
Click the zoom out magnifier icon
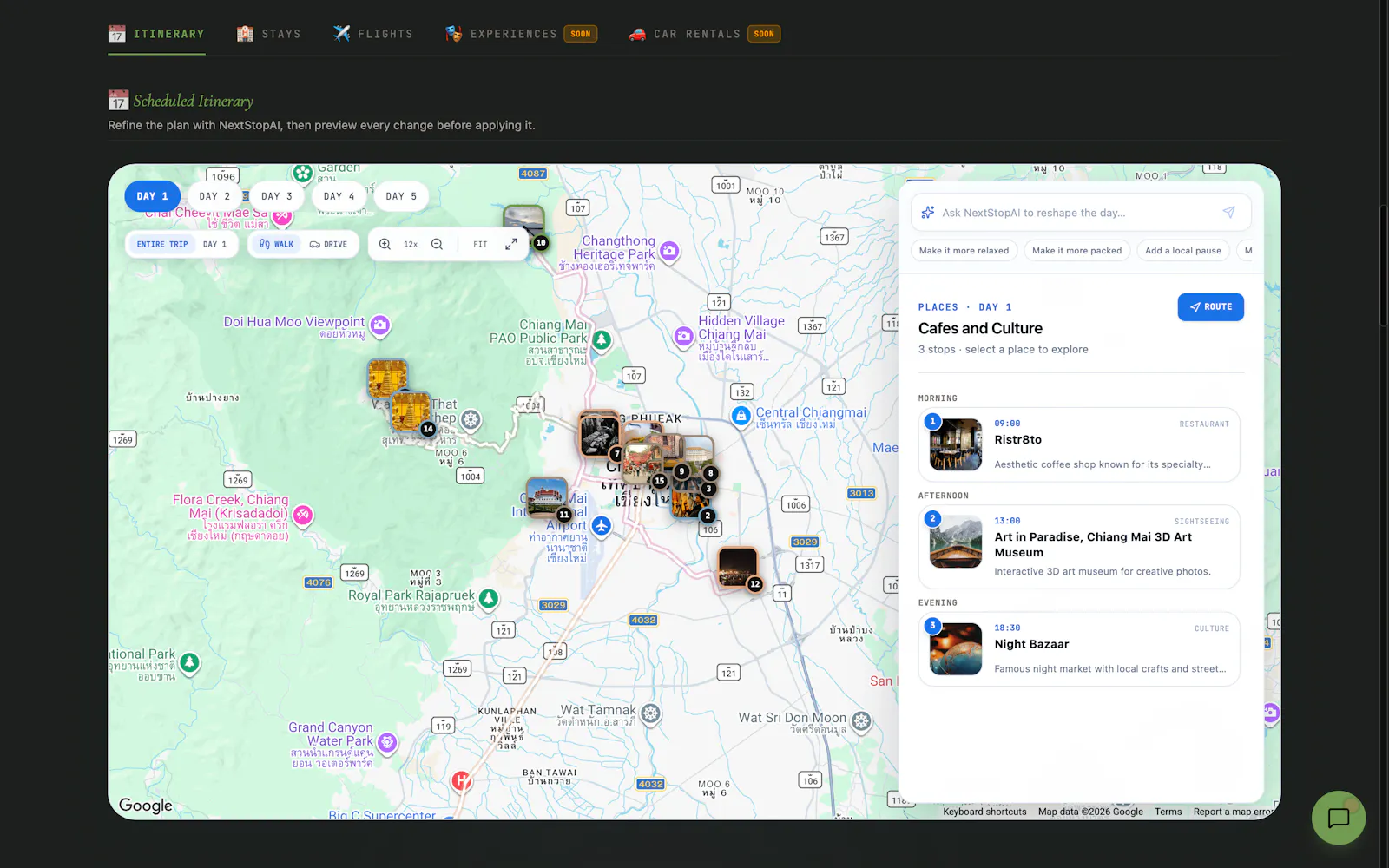pyautogui.click(x=437, y=244)
